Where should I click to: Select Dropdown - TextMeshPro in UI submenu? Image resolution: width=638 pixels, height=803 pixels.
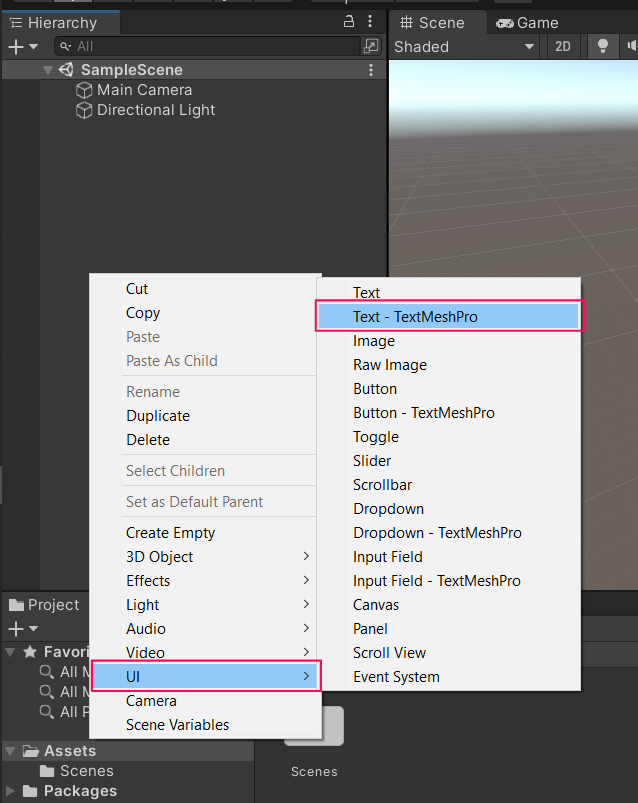449,533
